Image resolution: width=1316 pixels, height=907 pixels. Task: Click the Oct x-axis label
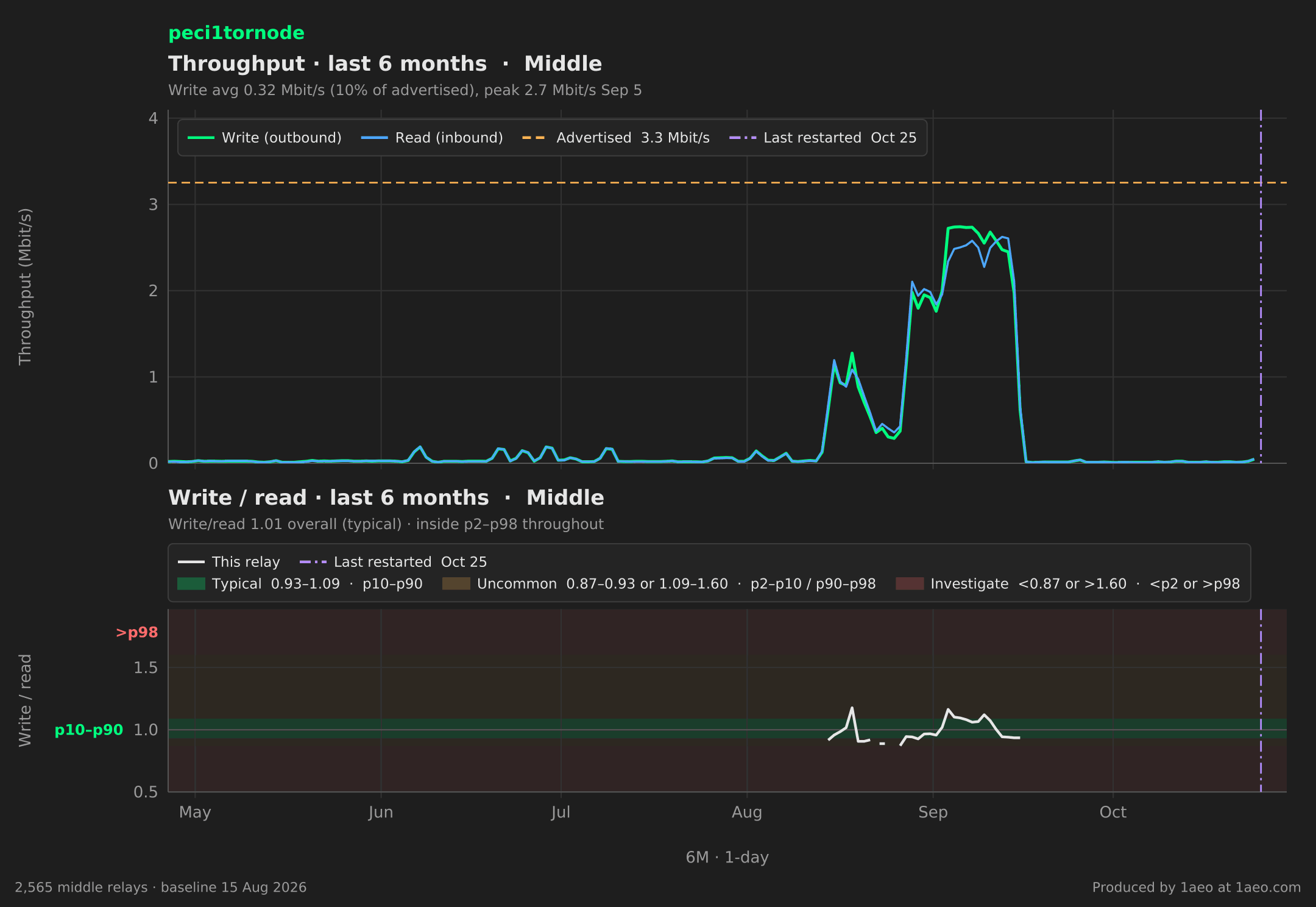pyautogui.click(x=1113, y=813)
